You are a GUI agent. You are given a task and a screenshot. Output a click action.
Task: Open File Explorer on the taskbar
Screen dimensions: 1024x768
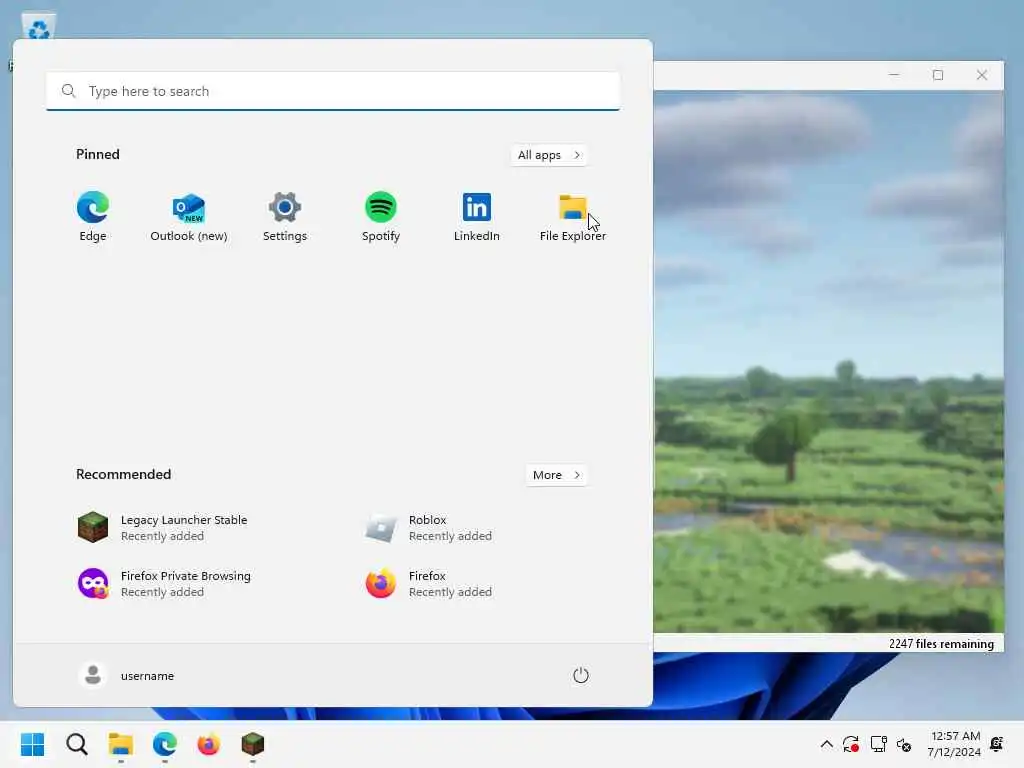click(x=121, y=744)
